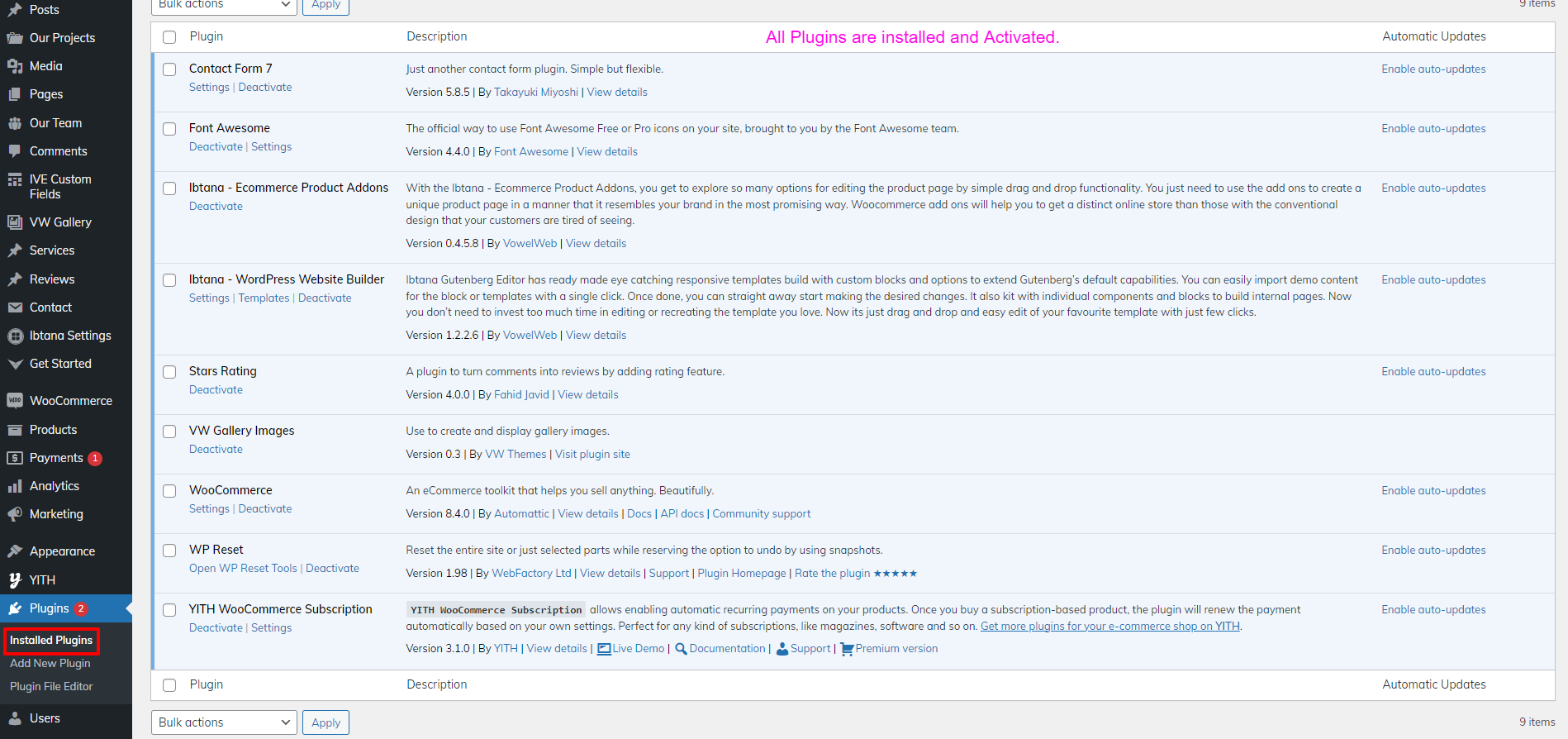Open the WooCommerce icon in sidebar

15,401
